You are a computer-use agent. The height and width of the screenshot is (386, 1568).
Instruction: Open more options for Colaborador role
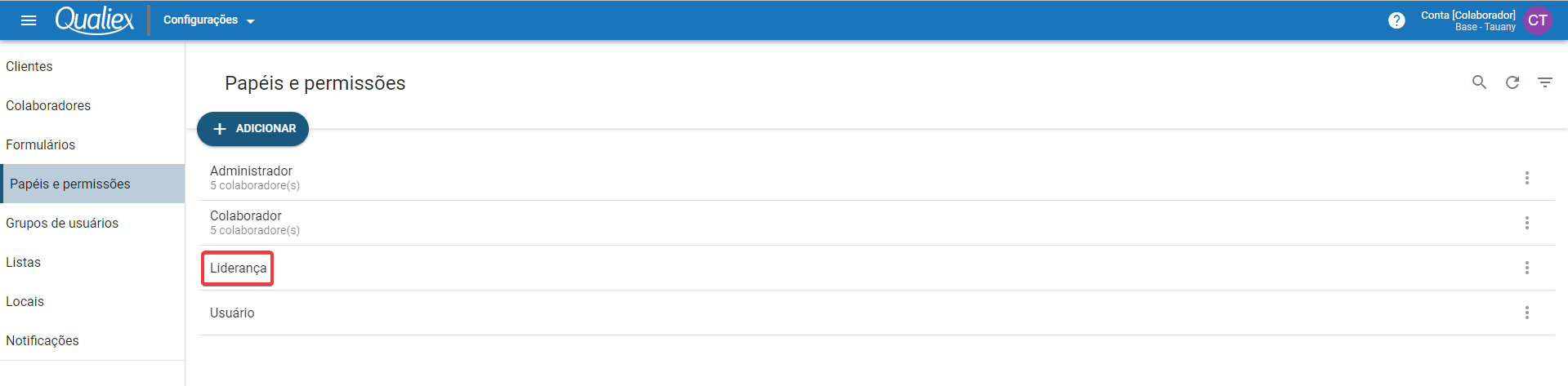click(1527, 223)
